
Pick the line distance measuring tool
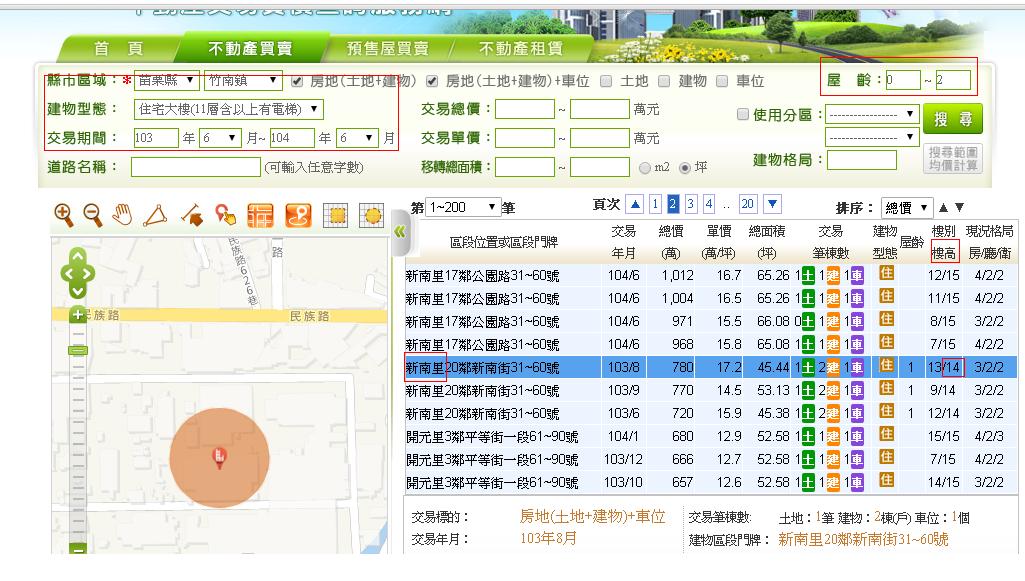pyautogui.click(x=192, y=215)
